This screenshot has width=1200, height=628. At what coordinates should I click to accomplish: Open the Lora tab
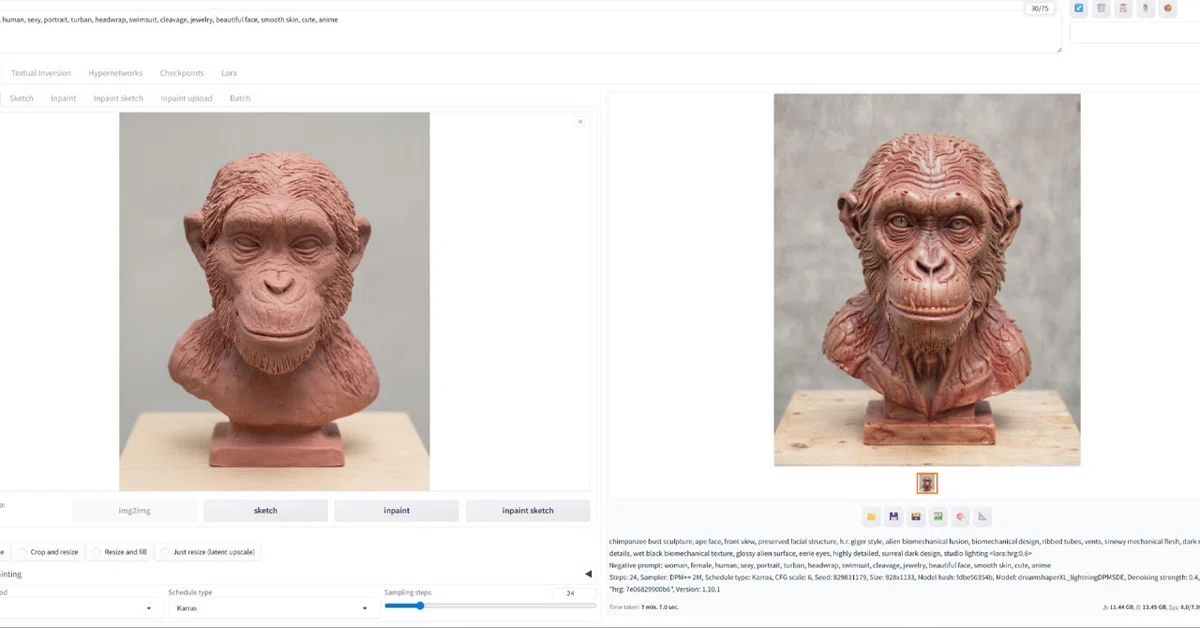pyautogui.click(x=229, y=73)
